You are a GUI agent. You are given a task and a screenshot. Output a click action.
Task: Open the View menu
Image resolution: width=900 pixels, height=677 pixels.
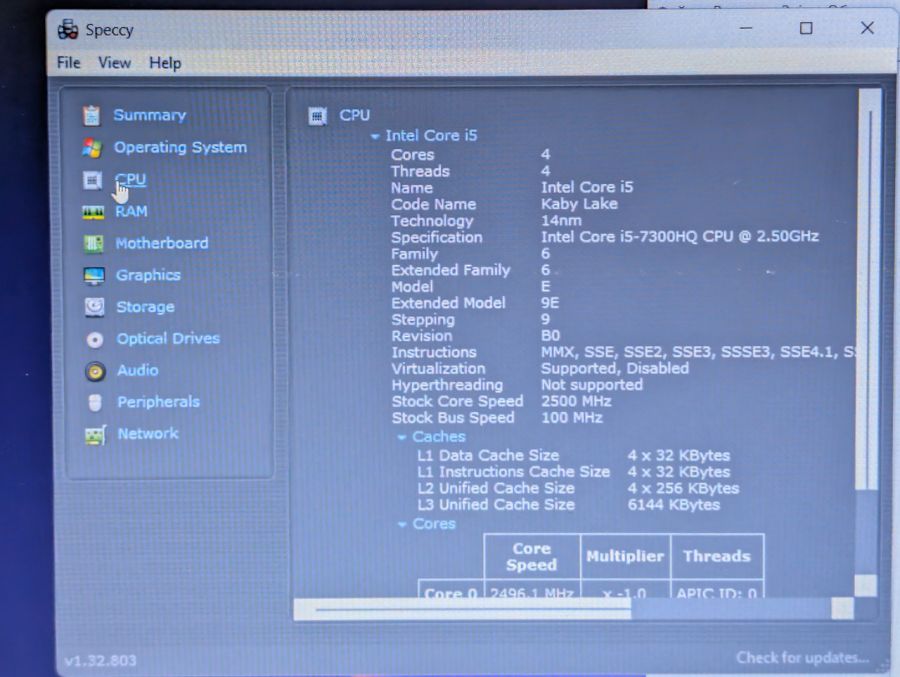(114, 63)
